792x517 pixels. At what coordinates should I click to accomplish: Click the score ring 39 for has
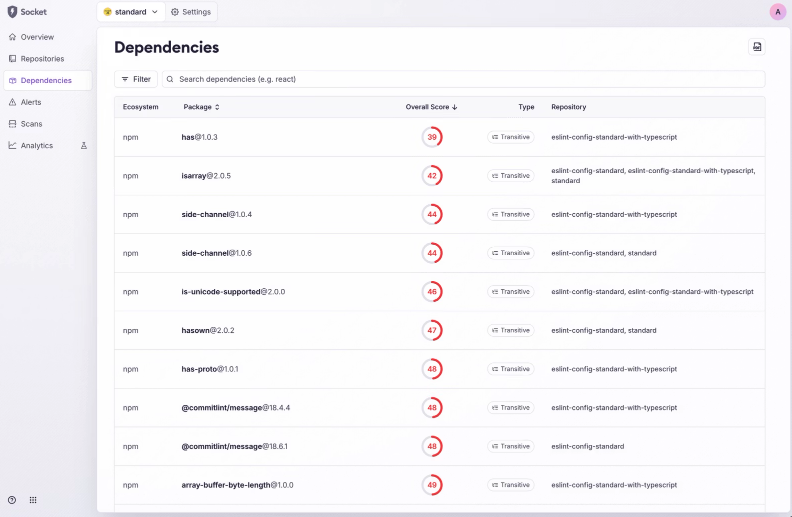coord(432,137)
